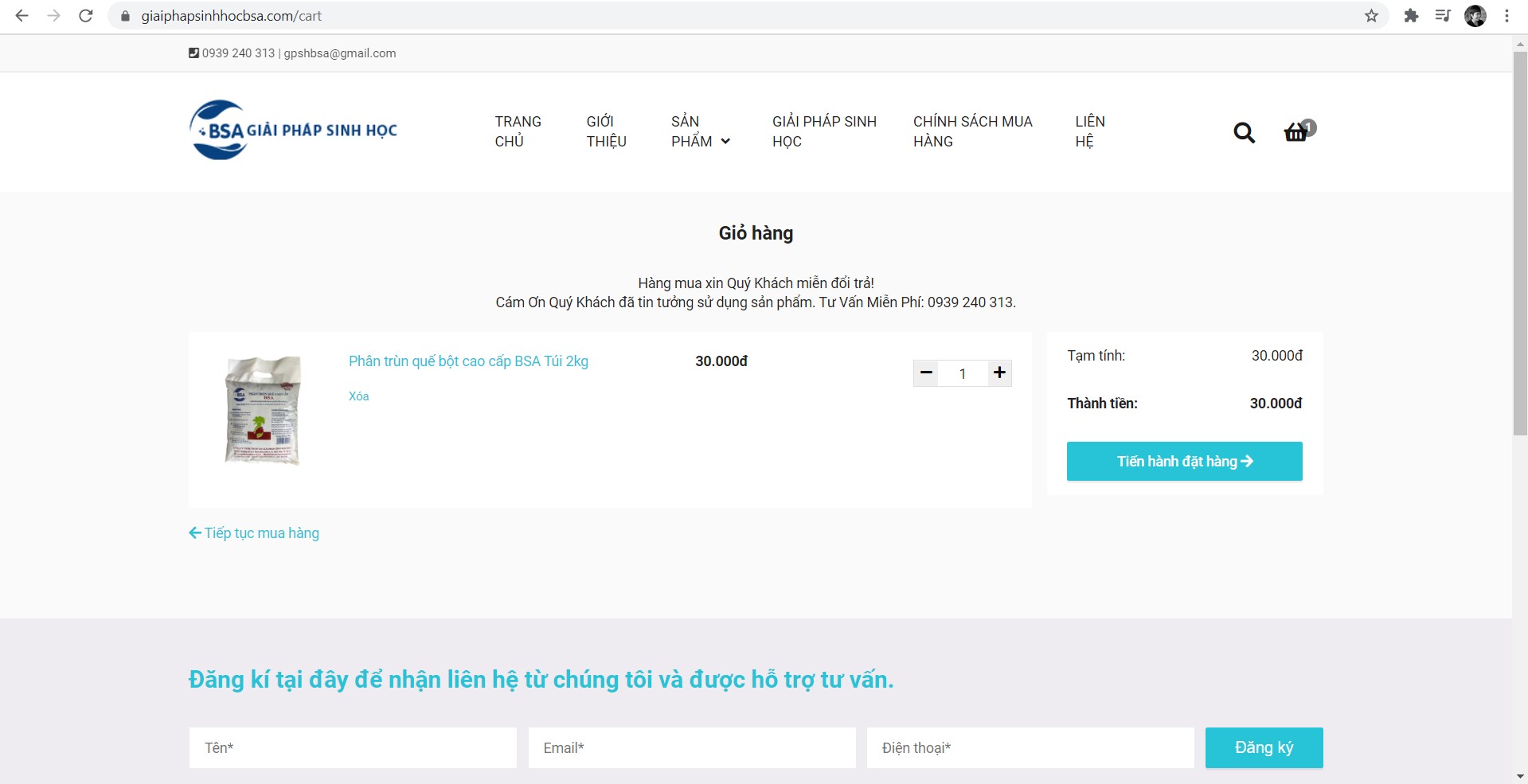This screenshot has height=784, width=1528.
Task: Open the browser extensions puzzle icon
Action: pyautogui.click(x=1411, y=16)
